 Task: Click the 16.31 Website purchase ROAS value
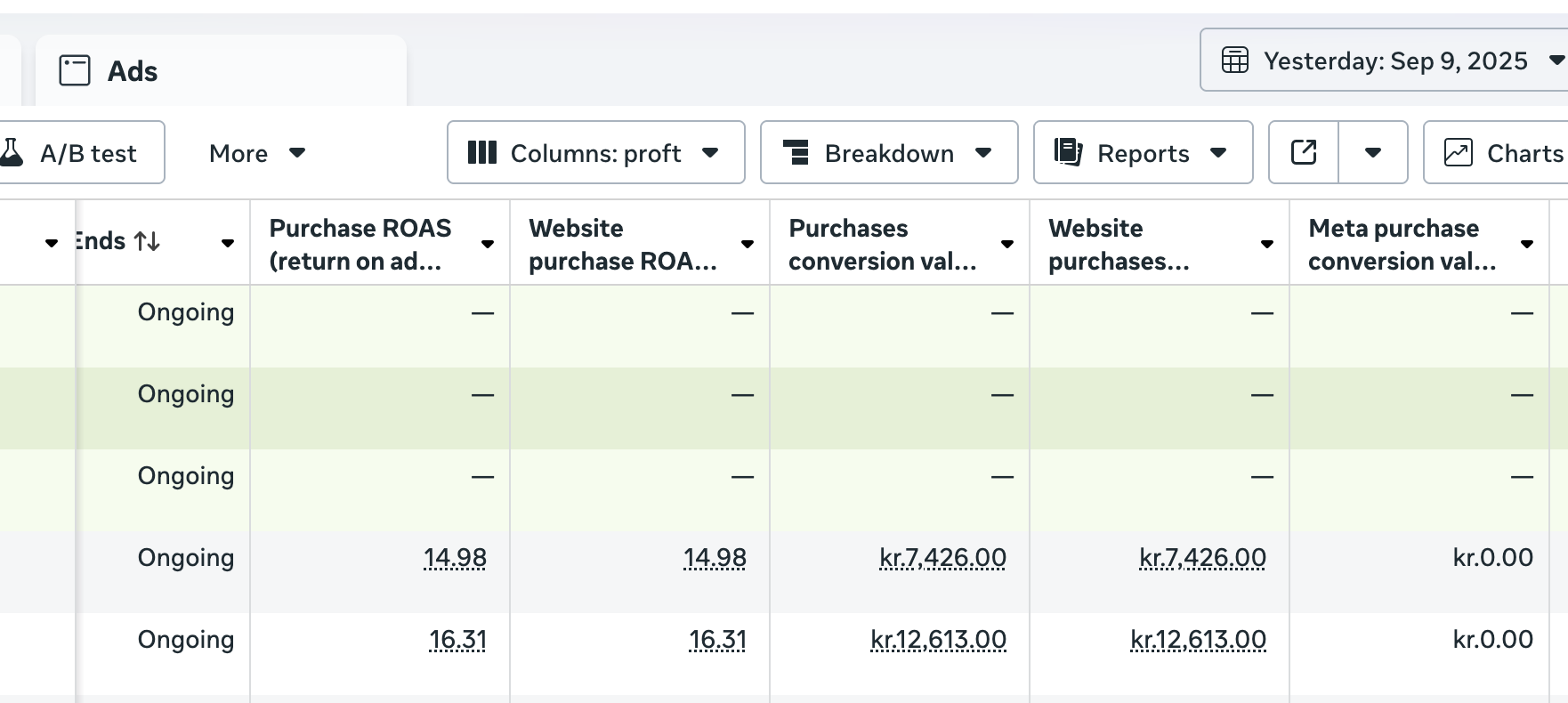click(717, 640)
